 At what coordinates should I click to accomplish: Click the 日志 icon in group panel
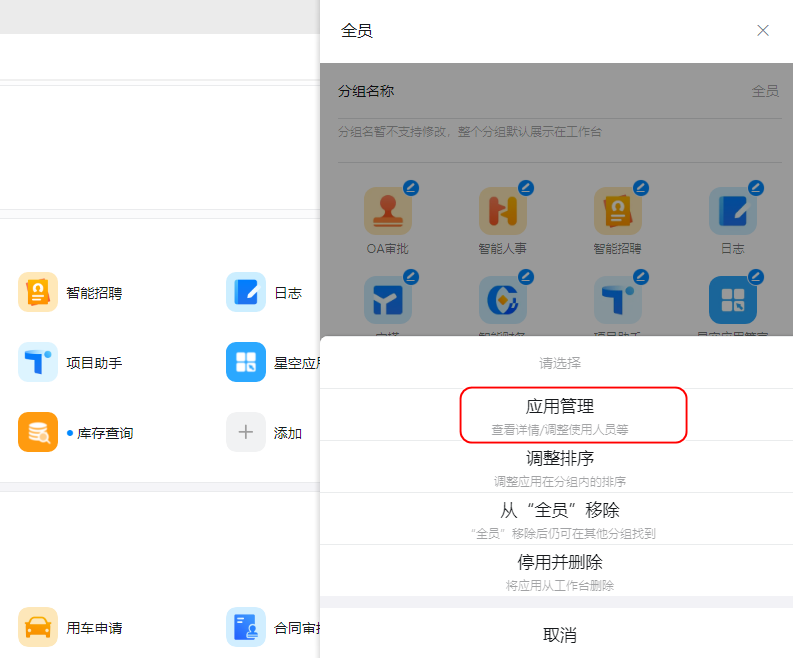[x=732, y=211]
